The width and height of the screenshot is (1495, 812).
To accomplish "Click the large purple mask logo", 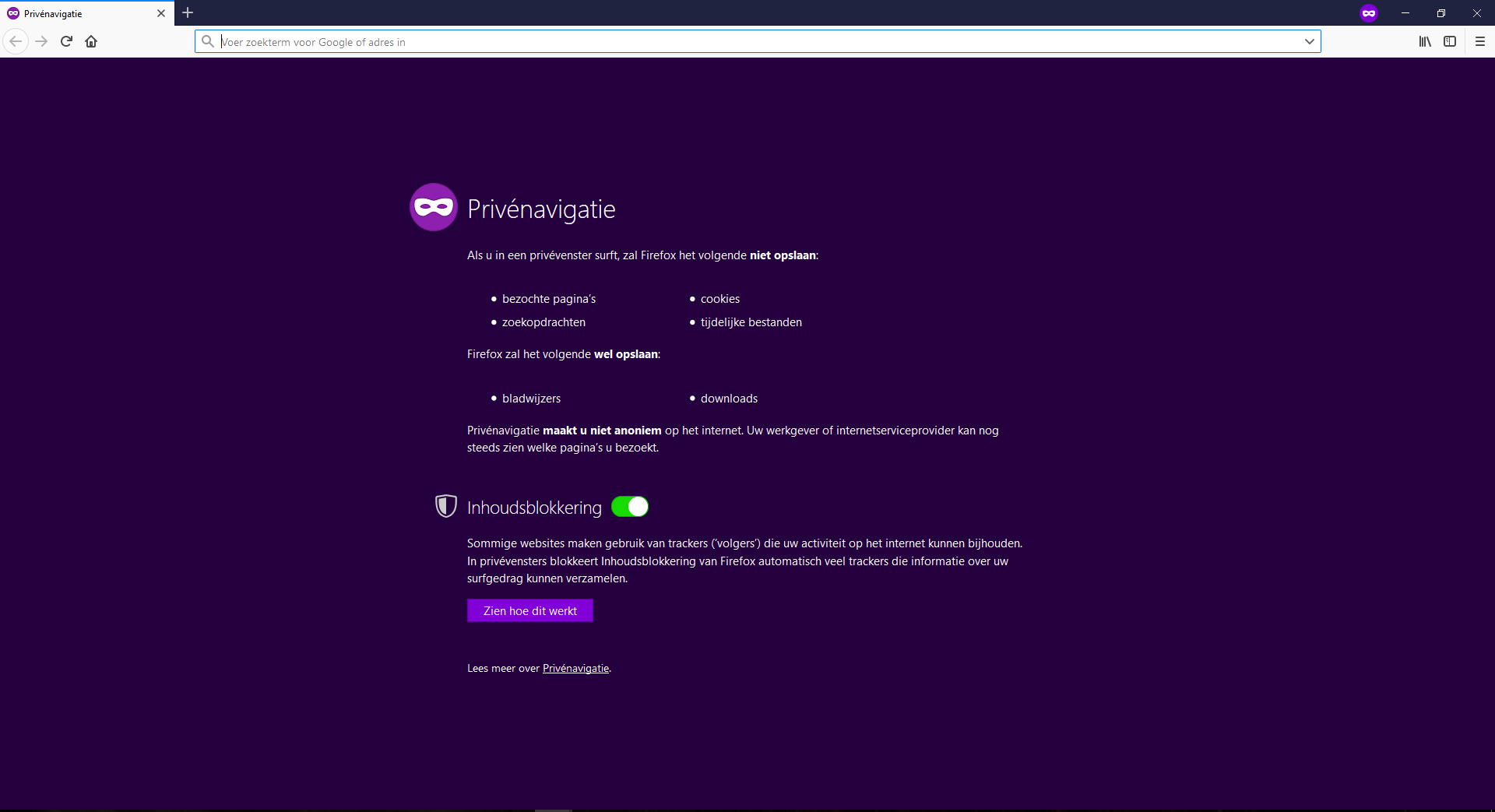I will coord(434,207).
